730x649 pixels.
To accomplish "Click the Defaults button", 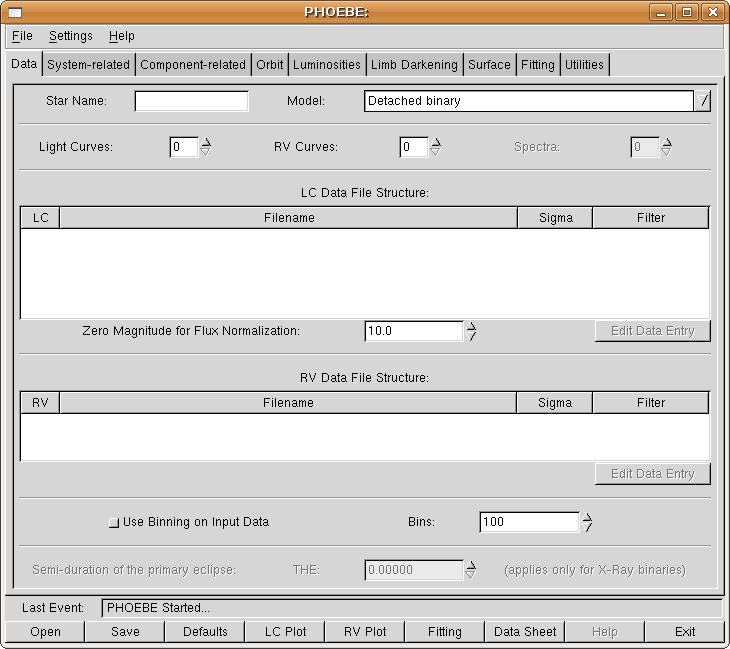I will click(x=205, y=632).
